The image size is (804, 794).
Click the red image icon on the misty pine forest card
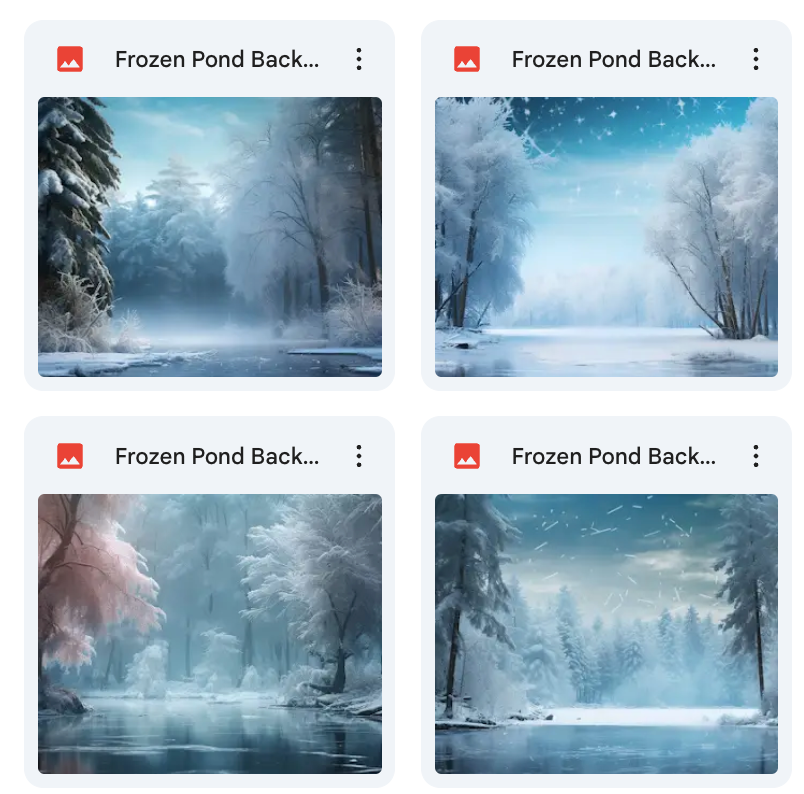click(70, 59)
